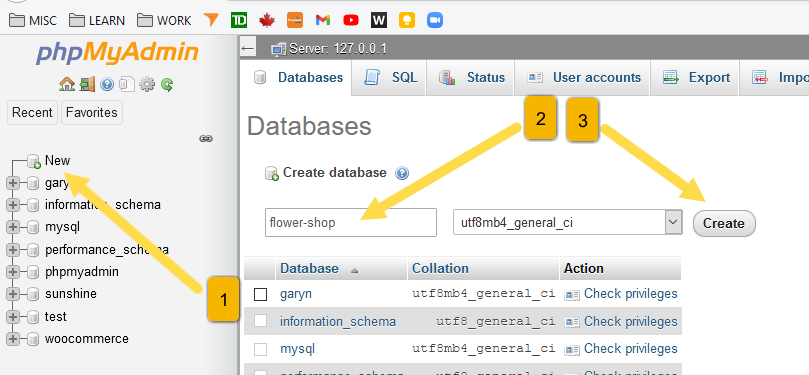Click New in the navigation tree

click(57, 160)
